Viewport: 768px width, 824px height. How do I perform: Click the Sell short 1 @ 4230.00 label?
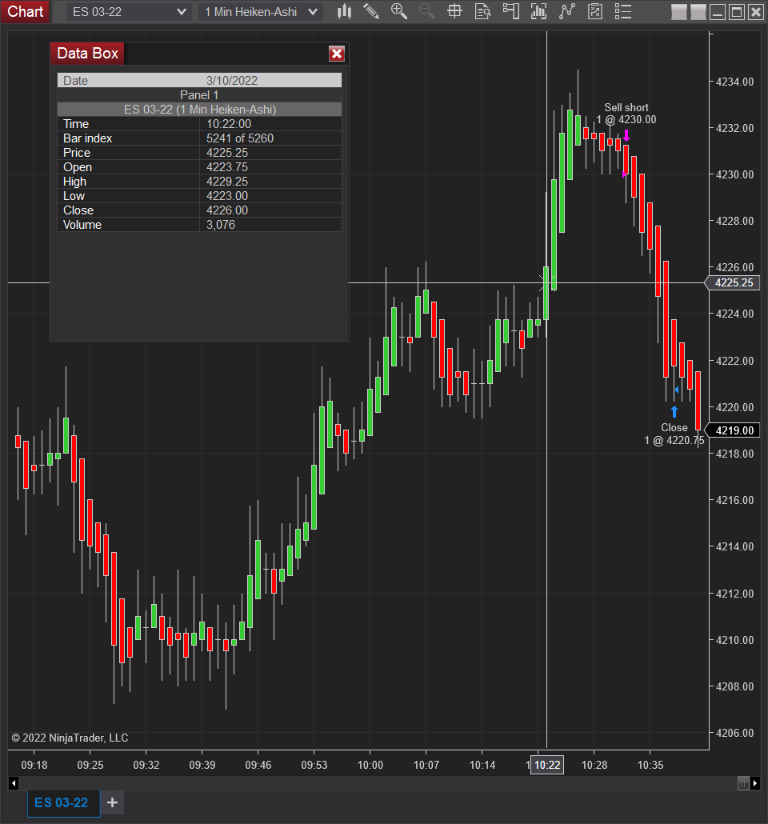[626, 114]
